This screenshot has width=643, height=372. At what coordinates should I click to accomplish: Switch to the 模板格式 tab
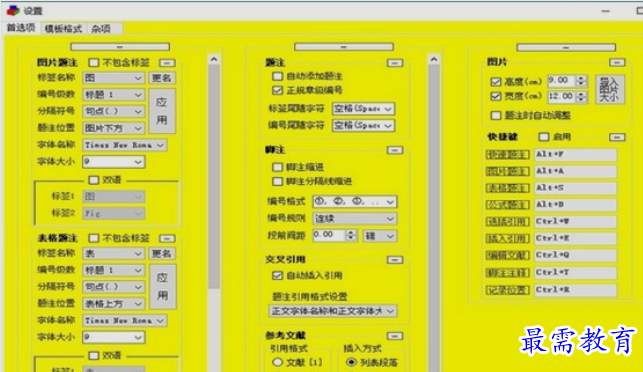tap(63, 28)
